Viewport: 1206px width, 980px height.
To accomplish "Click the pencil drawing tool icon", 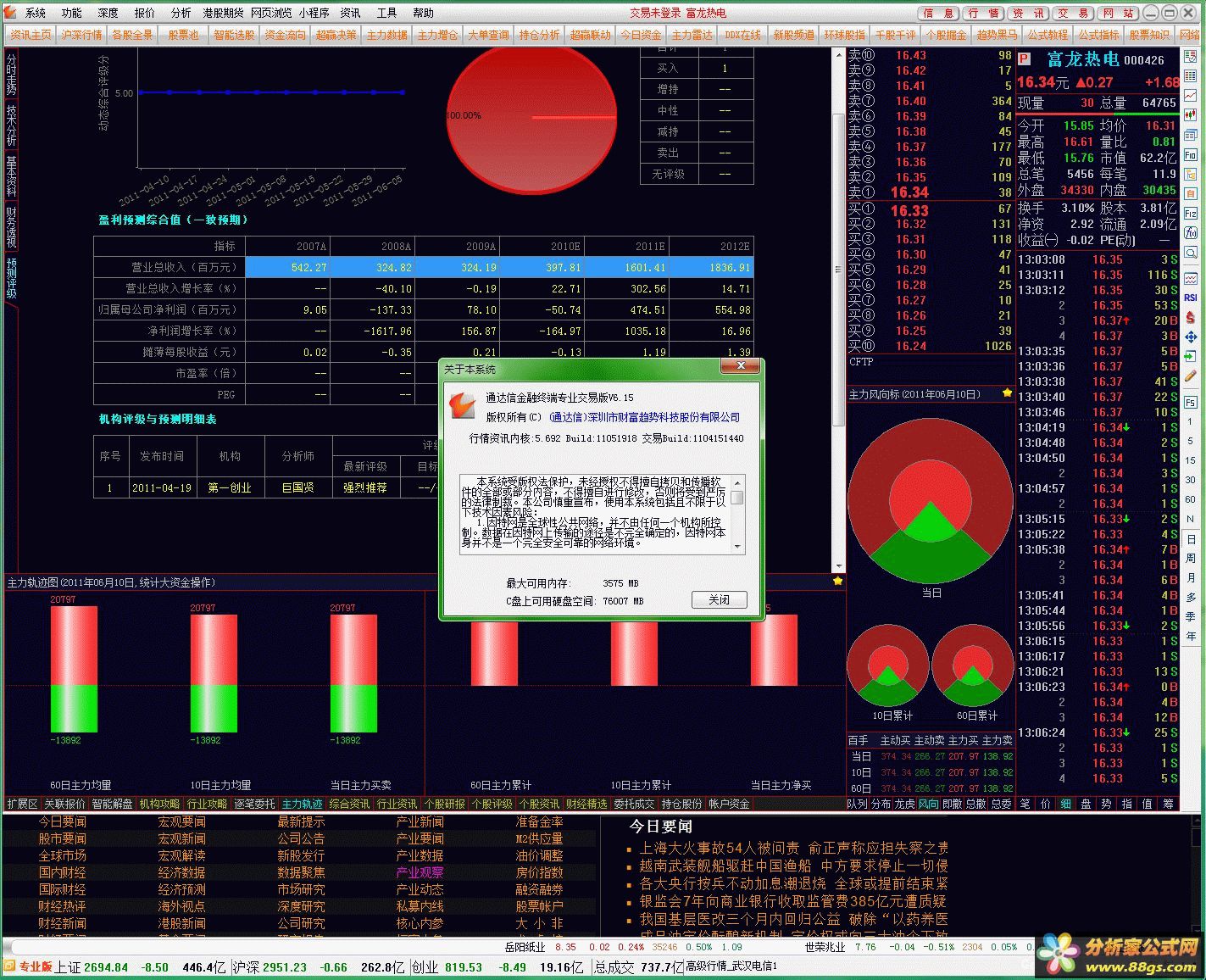I will 1191,376.
